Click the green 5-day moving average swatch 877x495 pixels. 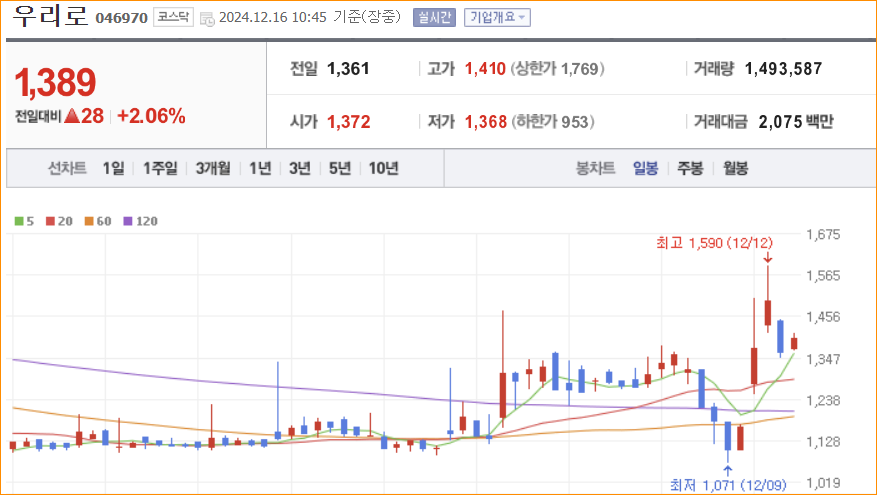(x=19, y=221)
